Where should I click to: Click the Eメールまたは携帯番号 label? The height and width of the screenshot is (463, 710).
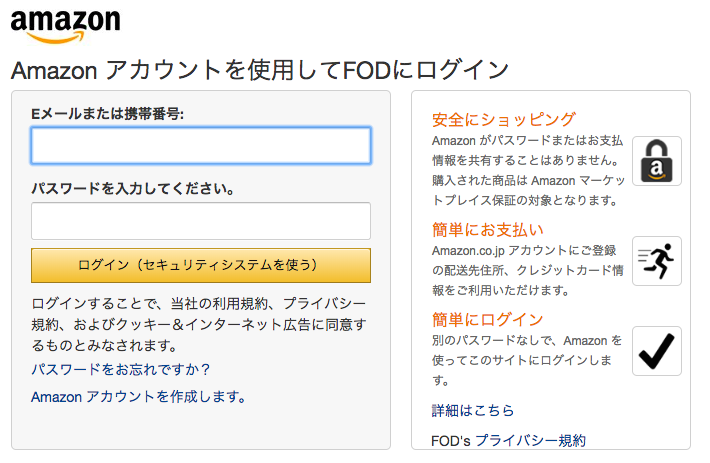tap(108, 114)
